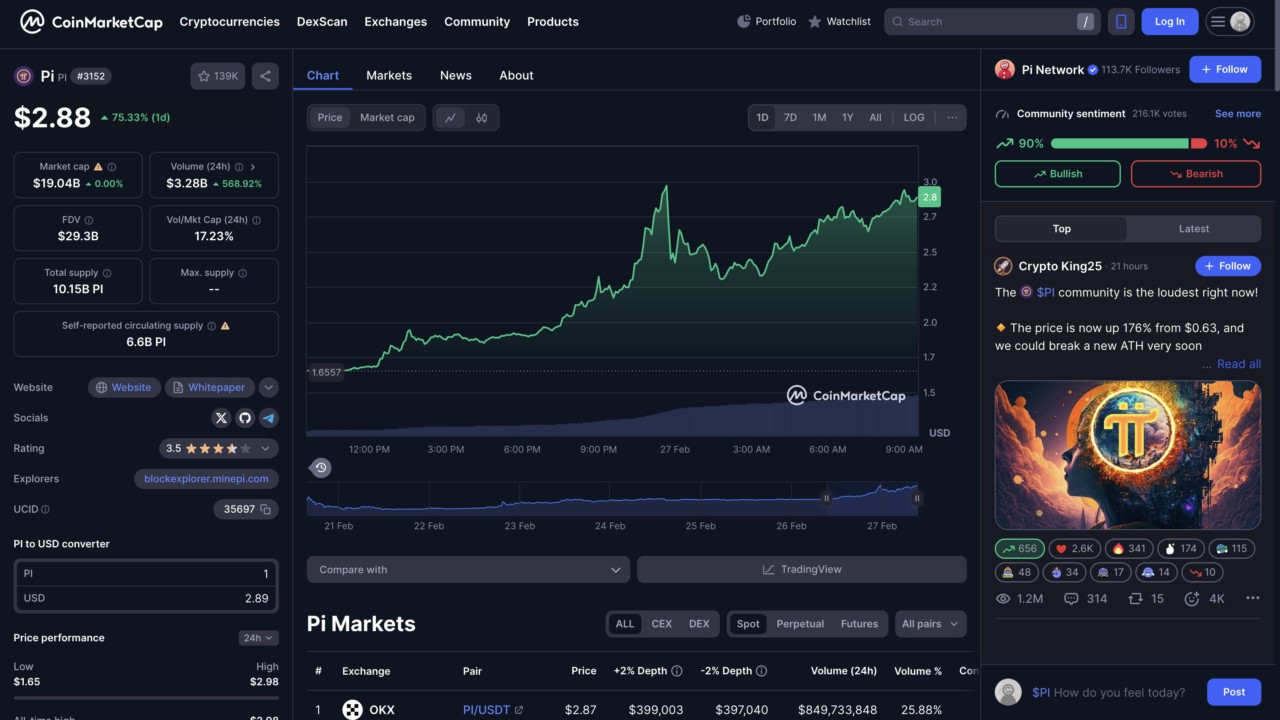Enable LOG scale on the chart
1280x720 pixels.
(x=914, y=118)
